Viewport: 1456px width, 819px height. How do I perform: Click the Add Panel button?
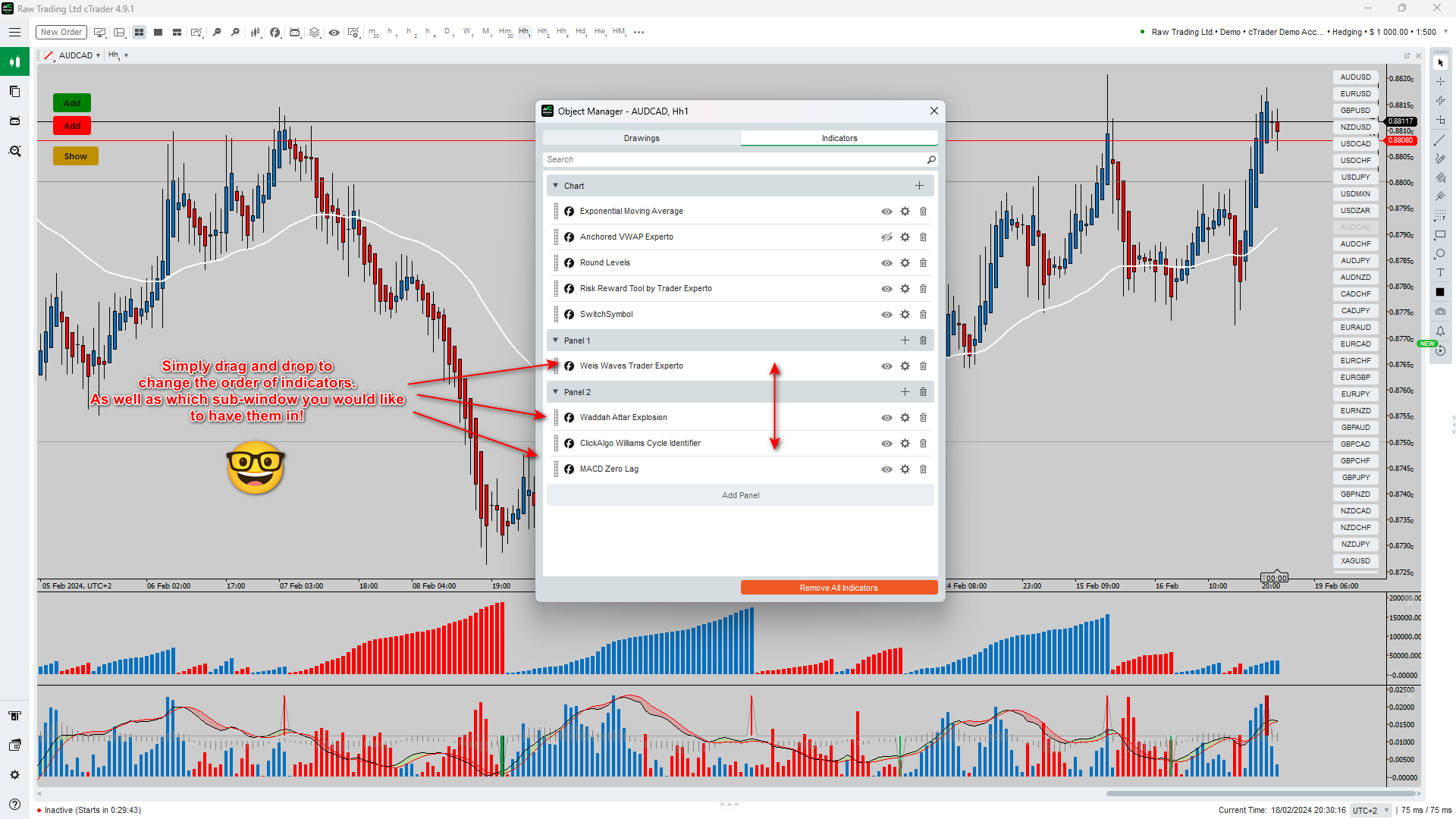[x=740, y=495]
